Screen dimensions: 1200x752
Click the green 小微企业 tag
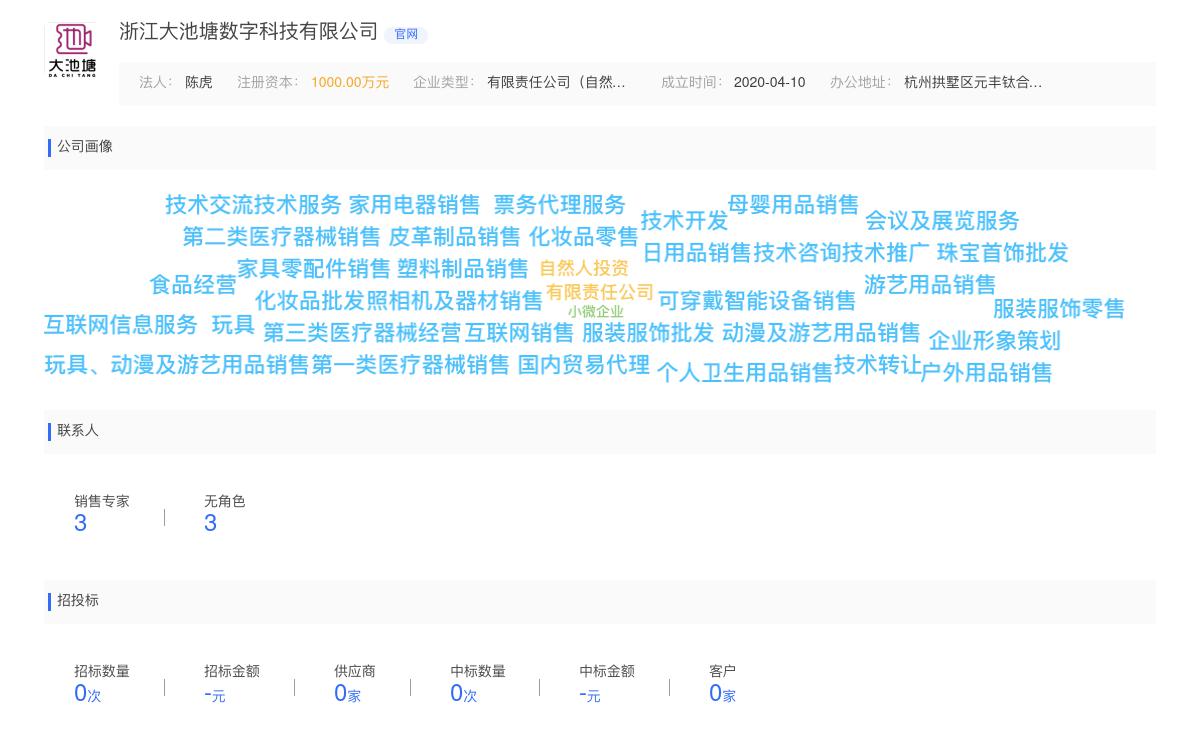coord(596,312)
